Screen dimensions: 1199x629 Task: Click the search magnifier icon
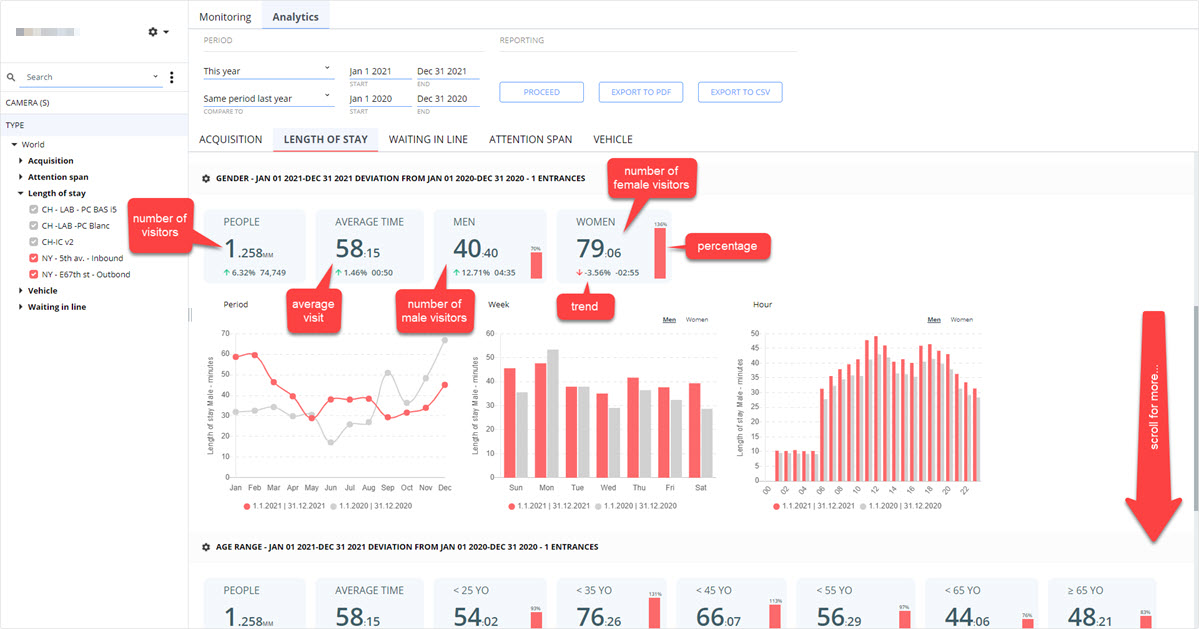(x=11, y=77)
